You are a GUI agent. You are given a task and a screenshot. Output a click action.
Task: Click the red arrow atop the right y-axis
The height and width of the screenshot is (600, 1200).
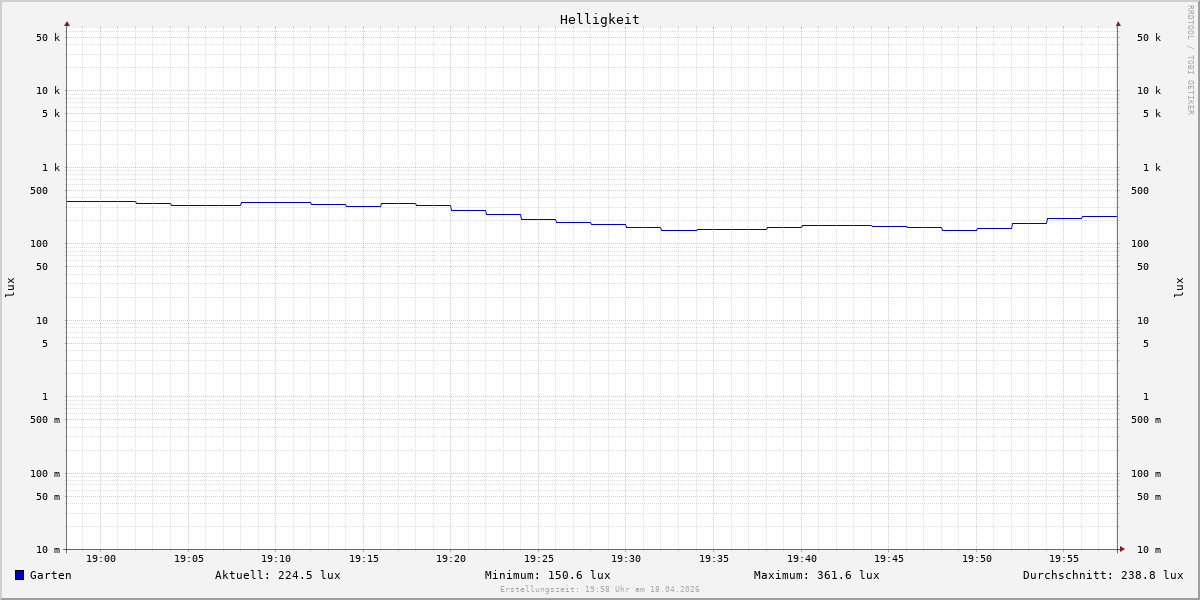1118,24
